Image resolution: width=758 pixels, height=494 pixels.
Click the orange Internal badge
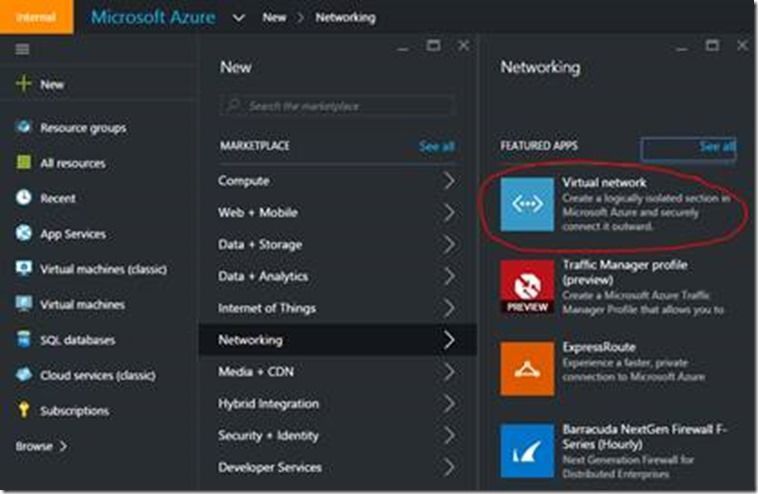click(36, 17)
